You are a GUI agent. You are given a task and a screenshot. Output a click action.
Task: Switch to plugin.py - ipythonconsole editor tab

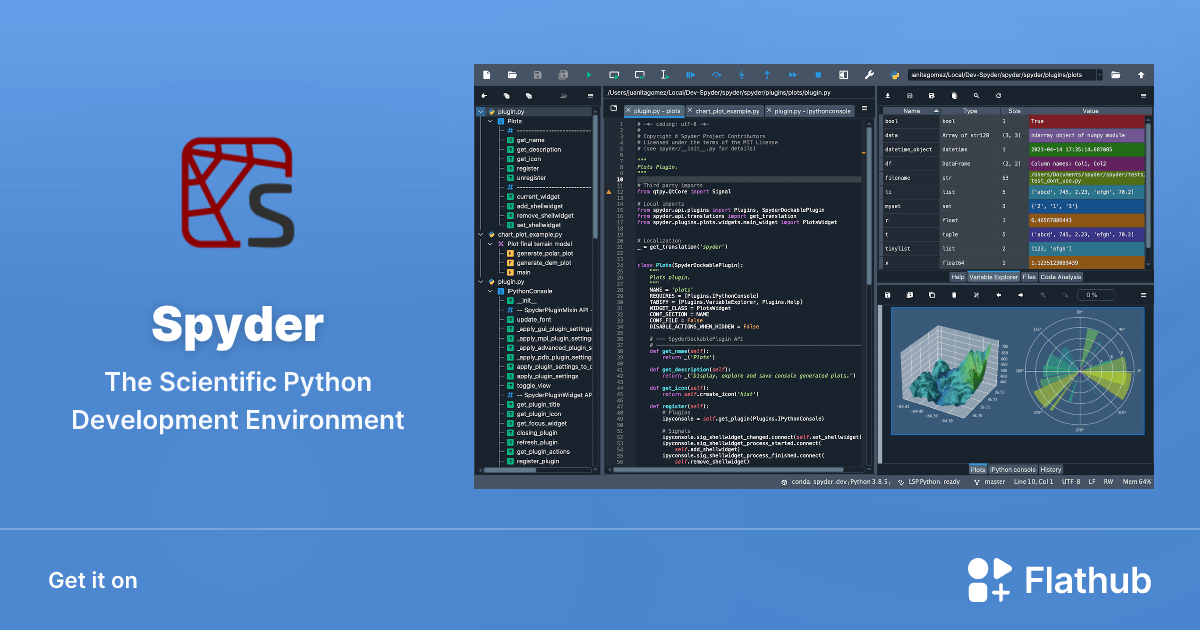(x=811, y=111)
